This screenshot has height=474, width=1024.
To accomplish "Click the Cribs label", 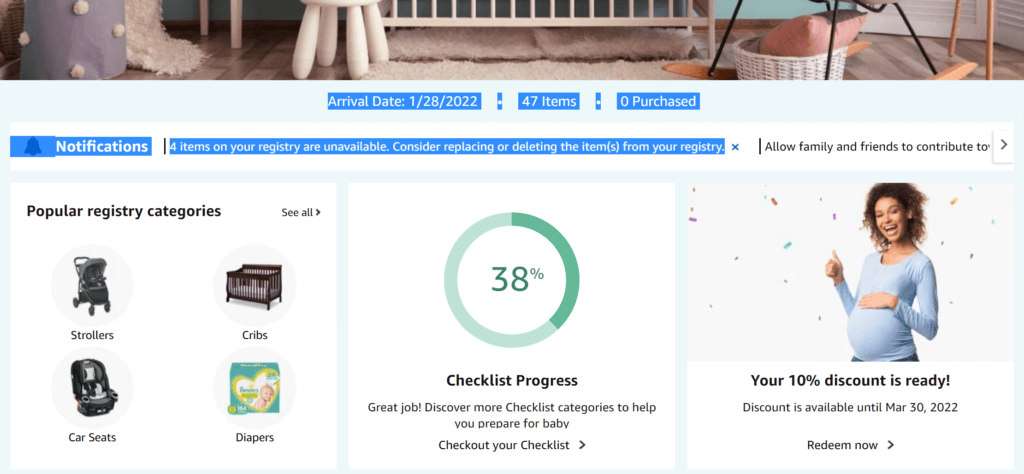I will 254,335.
